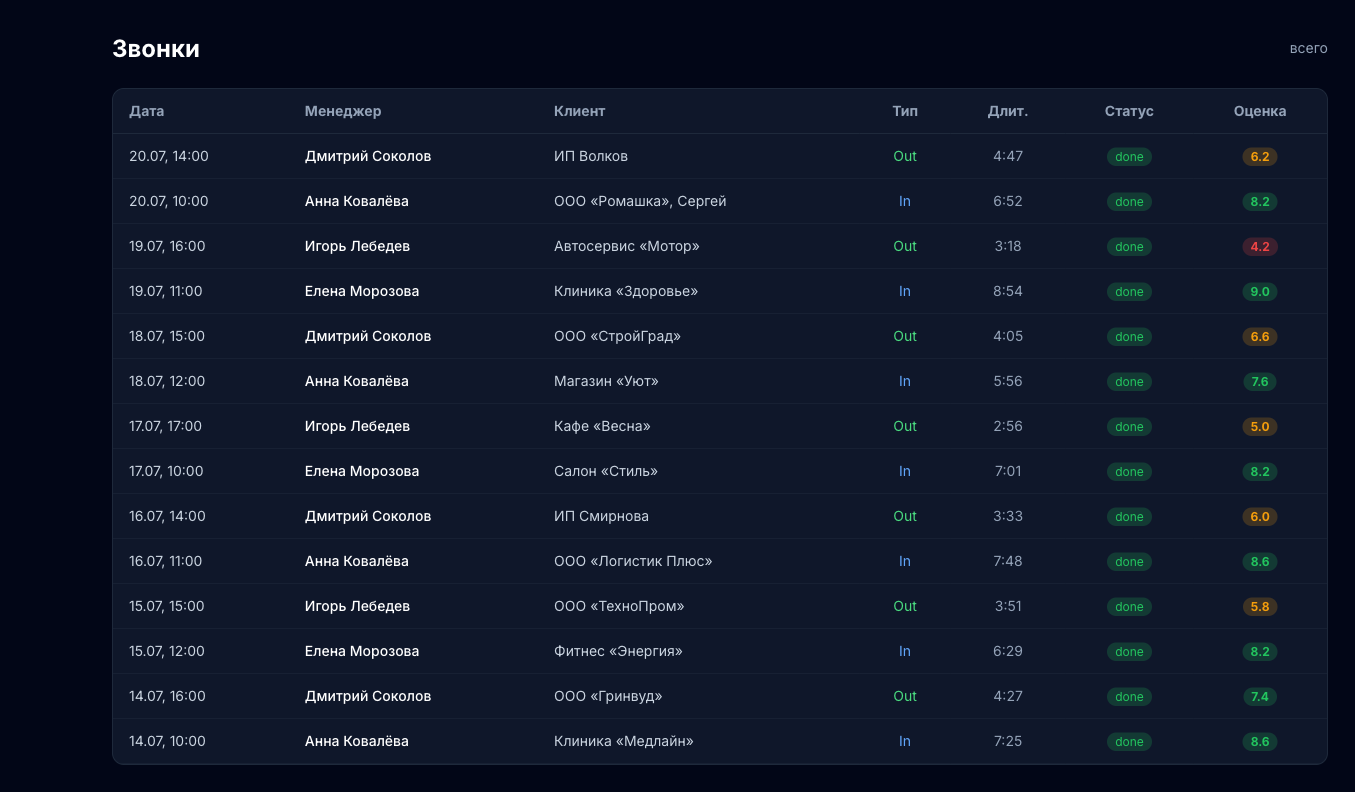Viewport: 1355px width, 792px height.
Task: Click score badge 5.0
Action: [x=1260, y=427]
